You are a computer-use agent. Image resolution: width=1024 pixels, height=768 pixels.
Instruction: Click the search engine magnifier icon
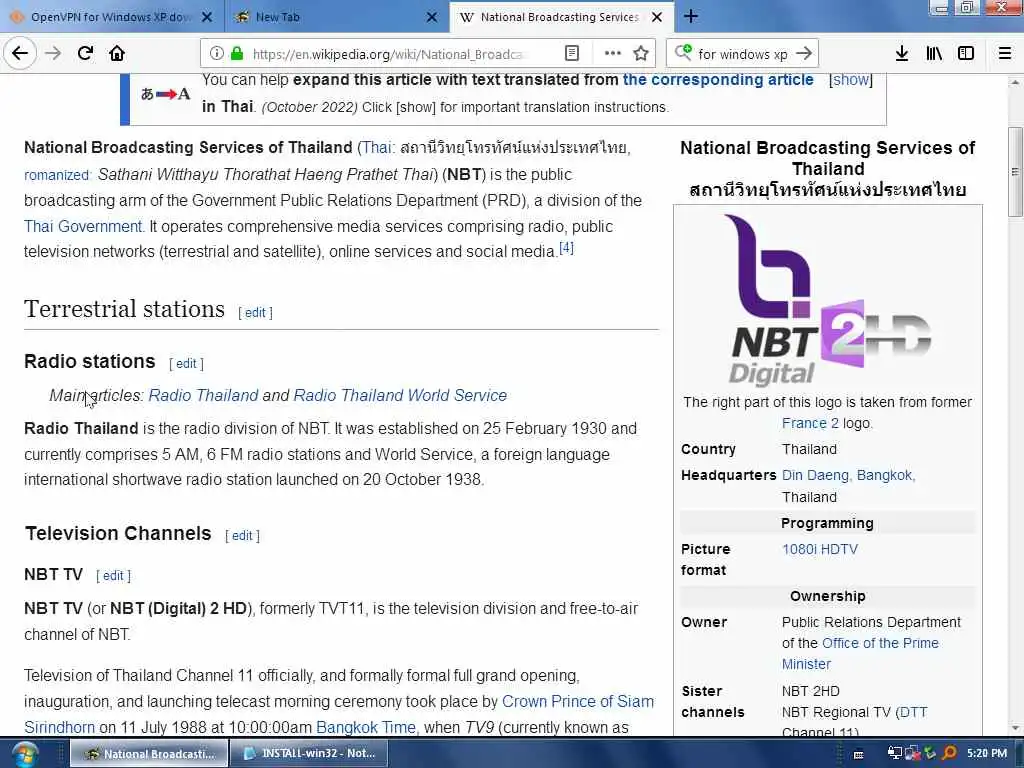(x=683, y=52)
